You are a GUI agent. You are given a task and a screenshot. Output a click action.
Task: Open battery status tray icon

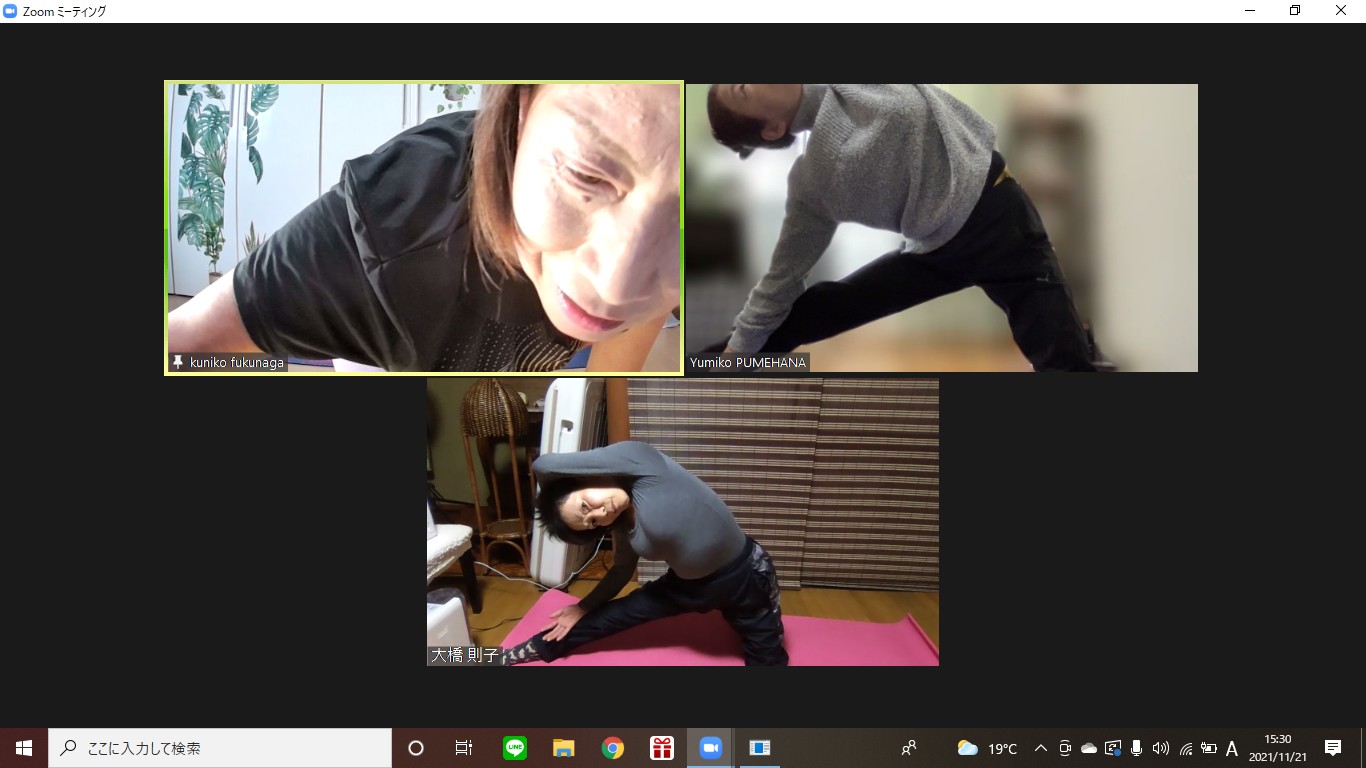click(x=1209, y=748)
